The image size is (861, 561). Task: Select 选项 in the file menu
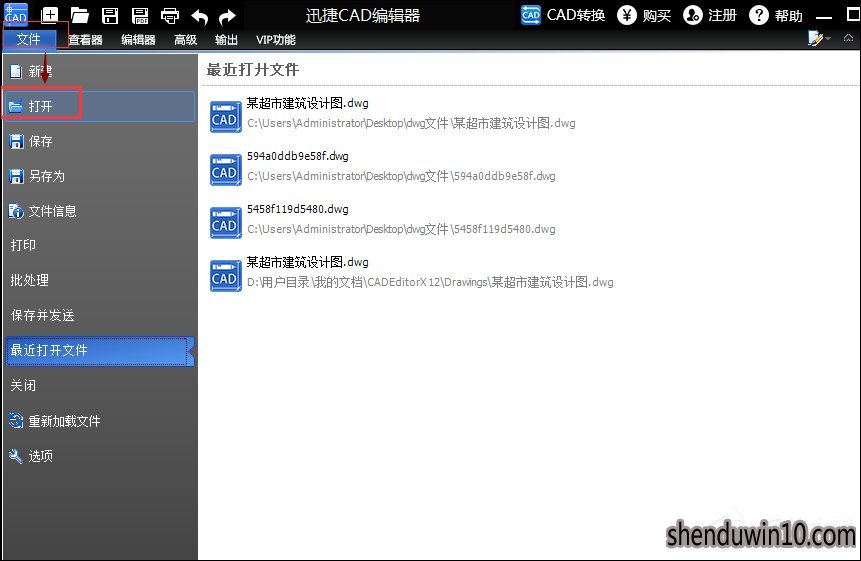[99, 456]
